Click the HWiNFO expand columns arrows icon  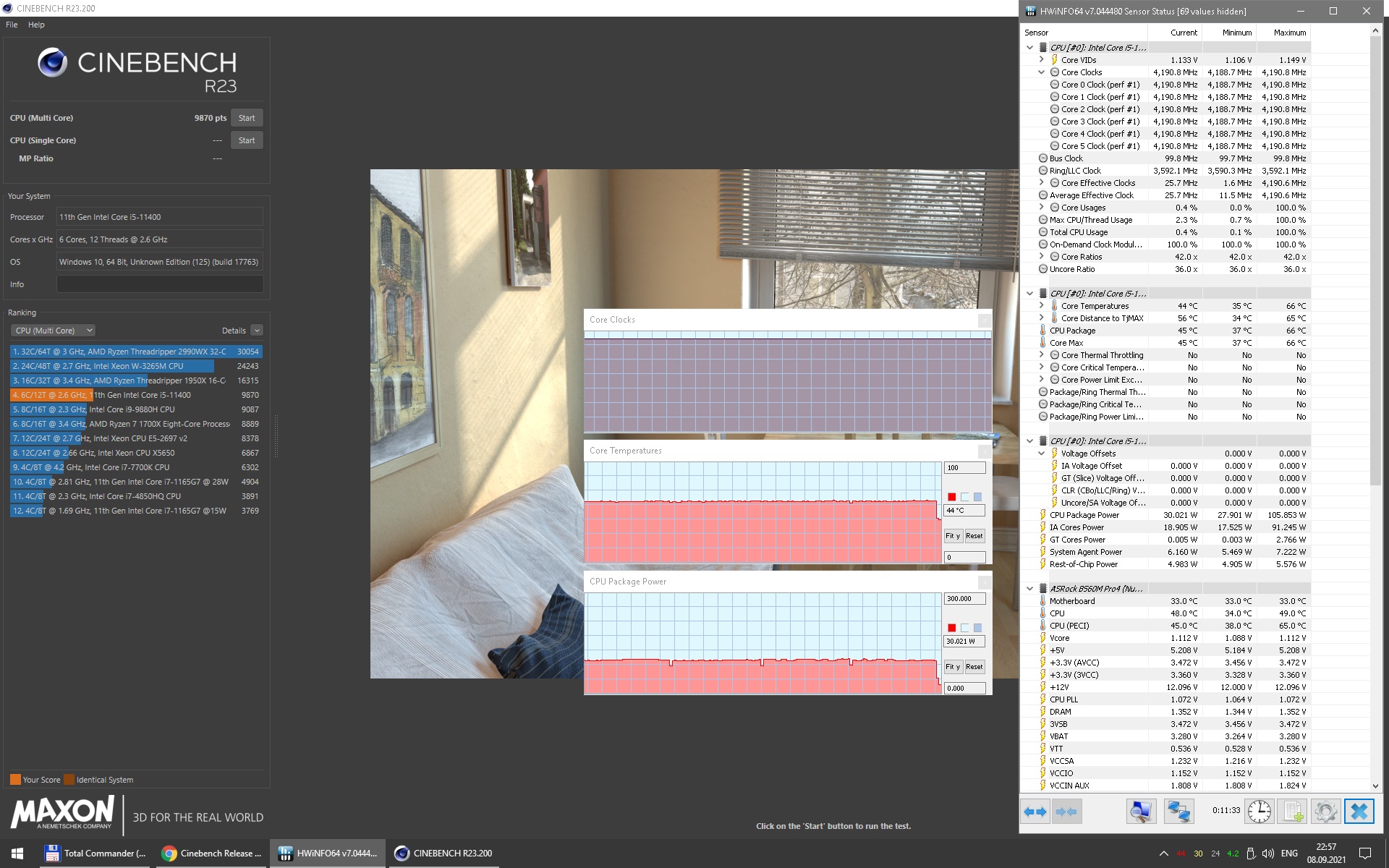click(x=1035, y=812)
